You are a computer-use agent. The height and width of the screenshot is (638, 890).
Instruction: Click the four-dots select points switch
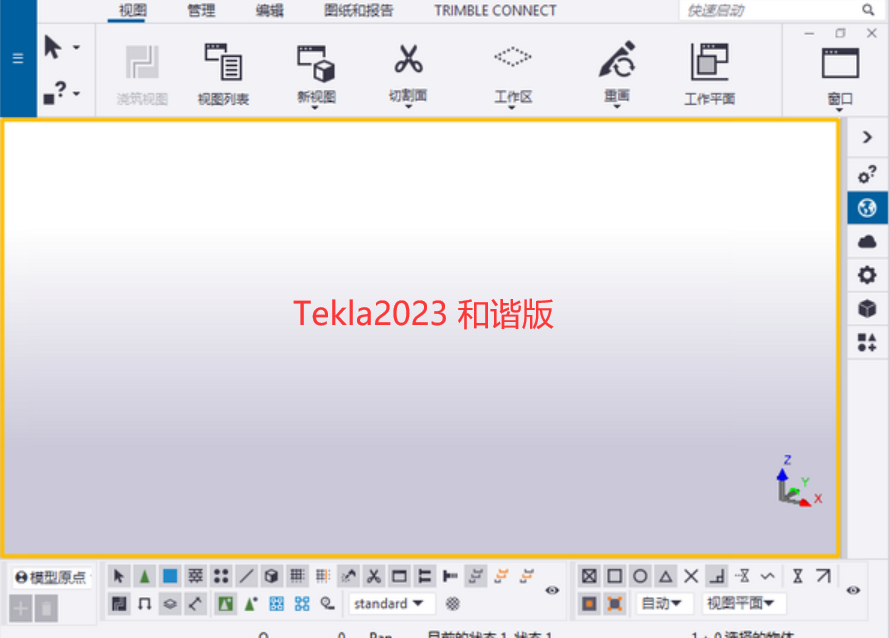(x=221, y=576)
